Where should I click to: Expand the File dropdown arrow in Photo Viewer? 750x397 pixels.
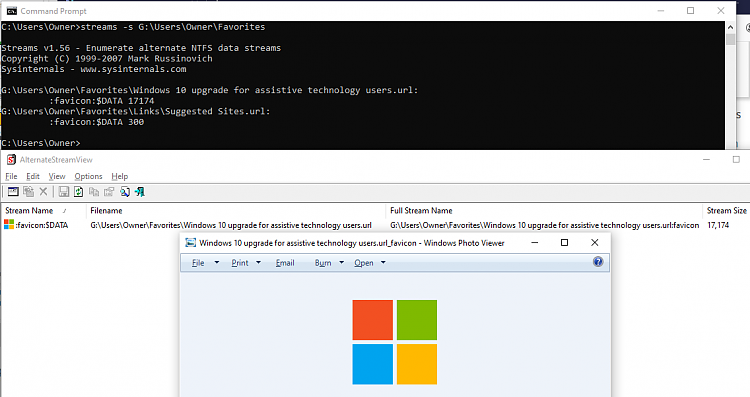217,263
